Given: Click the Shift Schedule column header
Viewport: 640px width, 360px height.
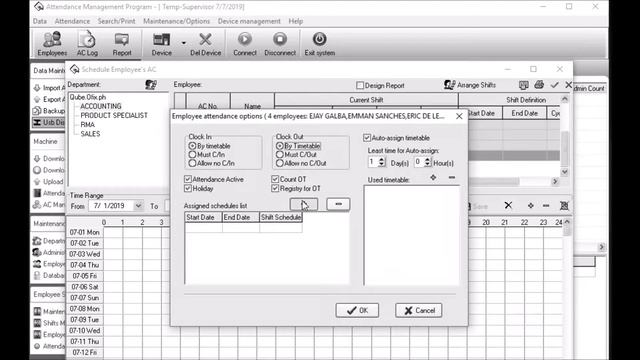Looking at the screenshot, I should pos(281,217).
